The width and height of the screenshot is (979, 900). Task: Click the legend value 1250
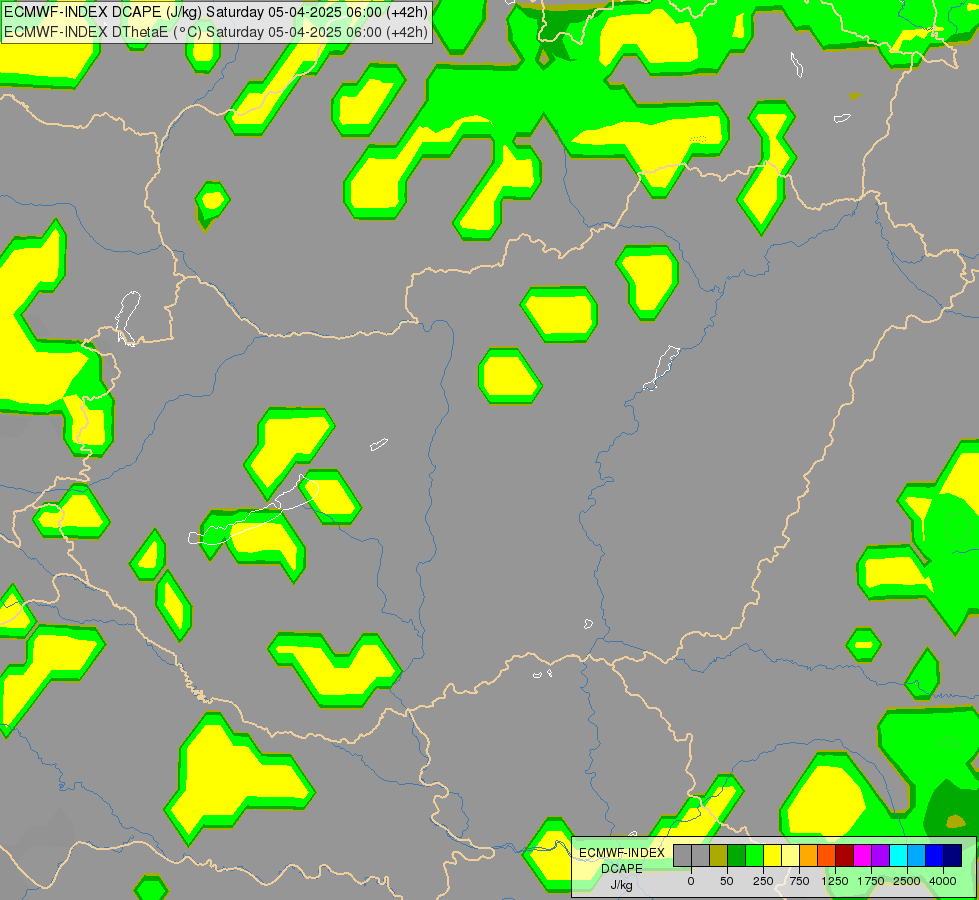point(835,881)
